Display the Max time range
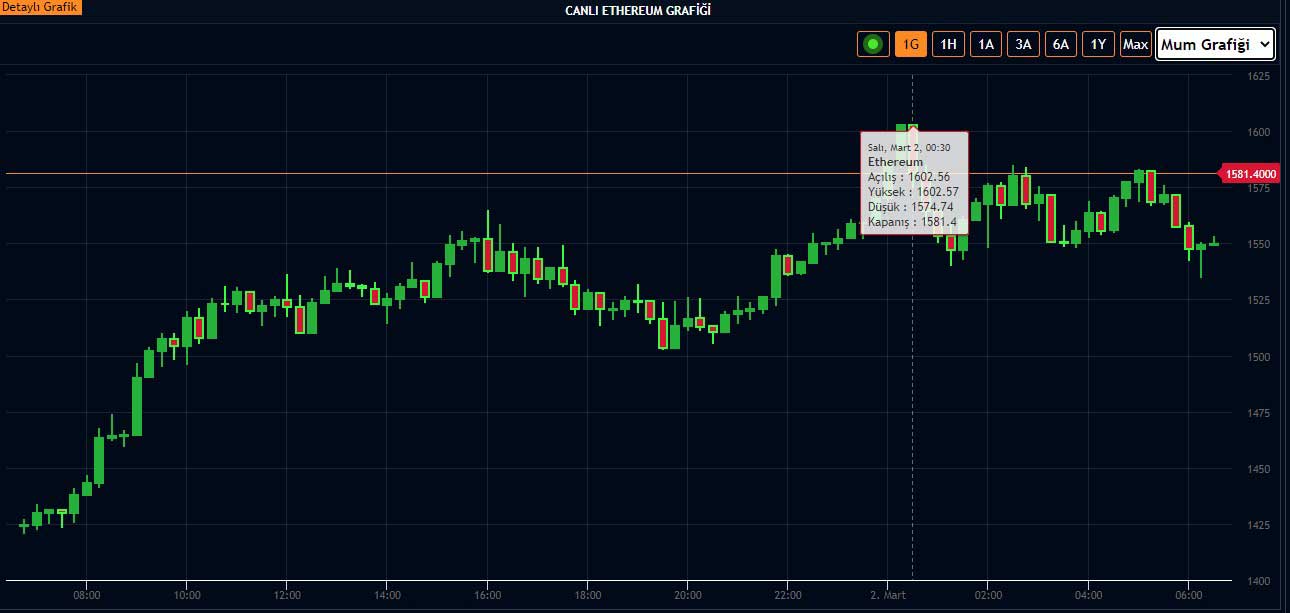The width and height of the screenshot is (1290, 613). coord(1135,44)
